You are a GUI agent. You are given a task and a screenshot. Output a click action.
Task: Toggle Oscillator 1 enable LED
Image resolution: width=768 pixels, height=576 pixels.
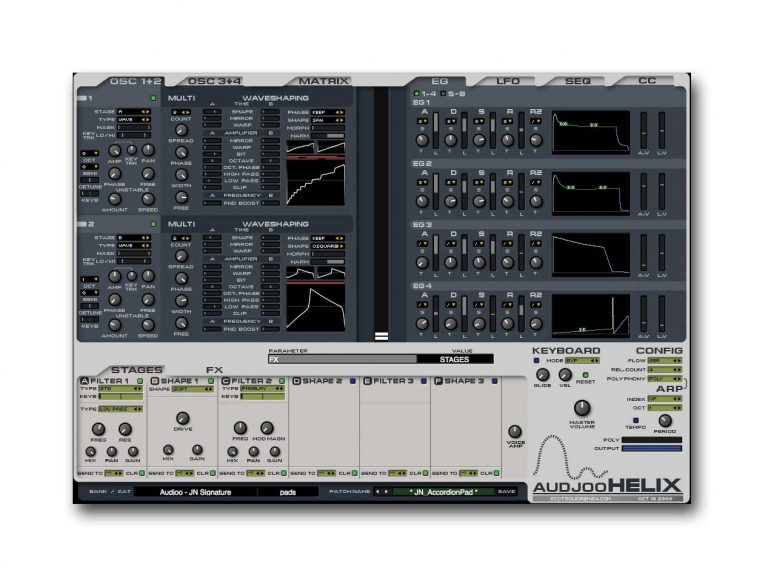[153, 98]
